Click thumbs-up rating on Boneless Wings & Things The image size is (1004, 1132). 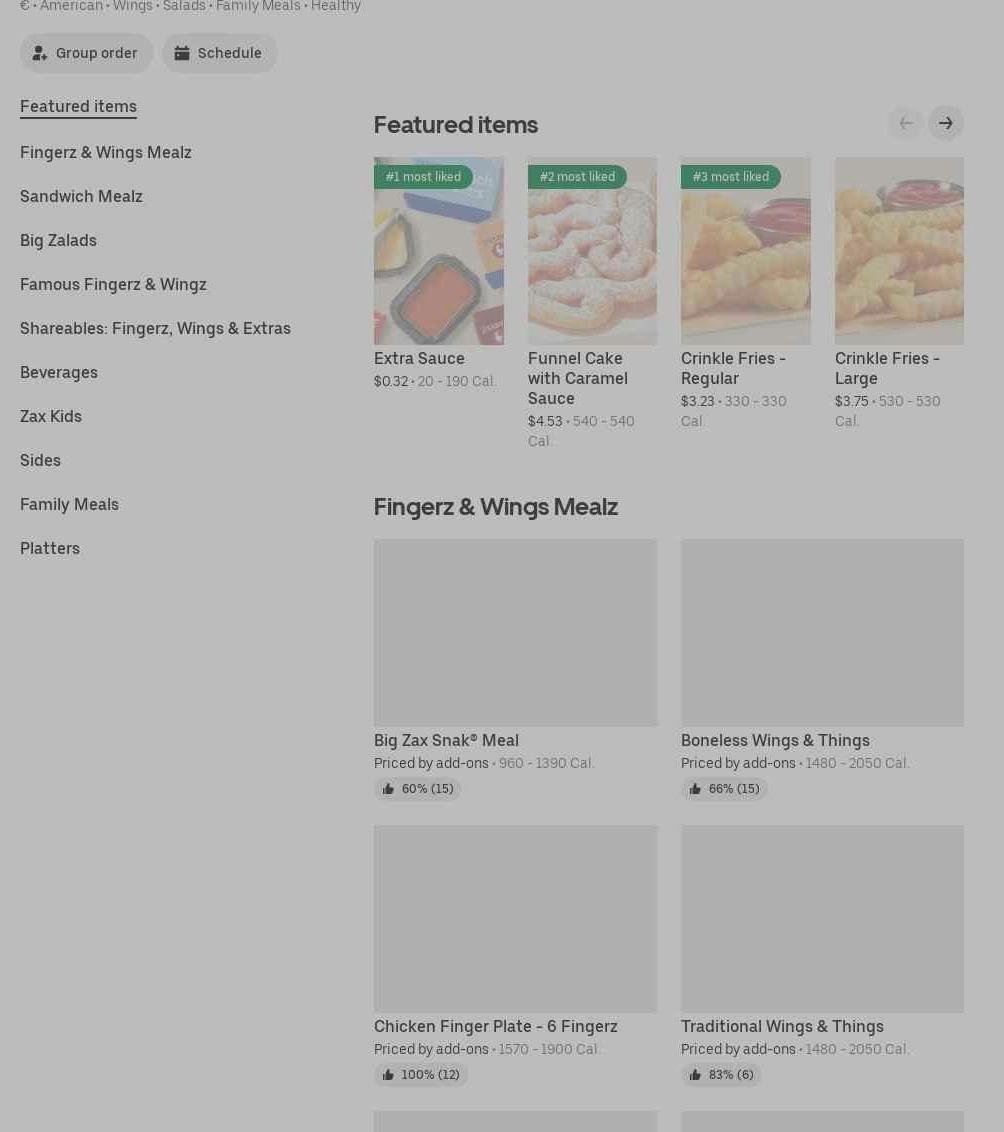click(x=695, y=789)
